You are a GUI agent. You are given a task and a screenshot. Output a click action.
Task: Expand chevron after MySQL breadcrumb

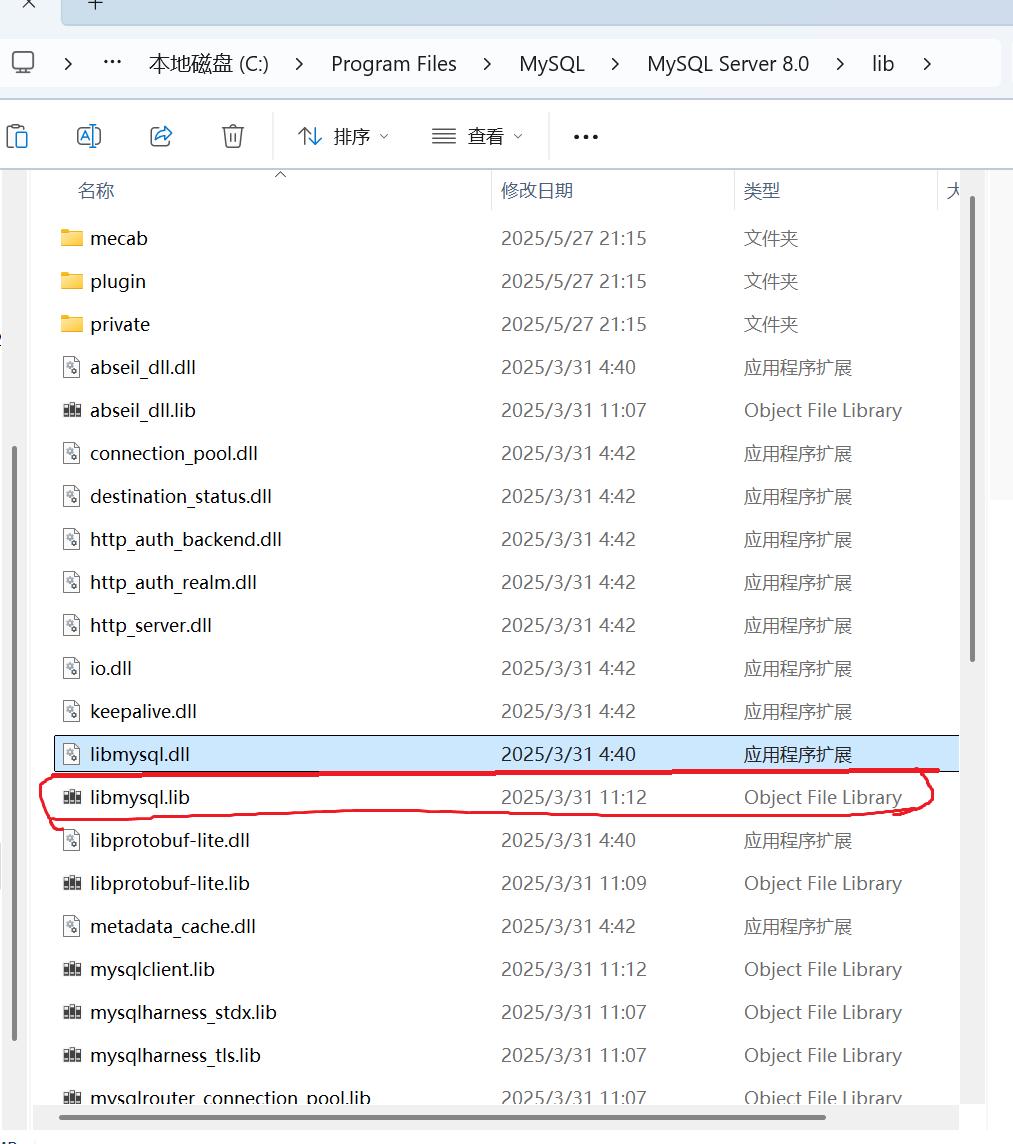pyautogui.click(x=615, y=64)
